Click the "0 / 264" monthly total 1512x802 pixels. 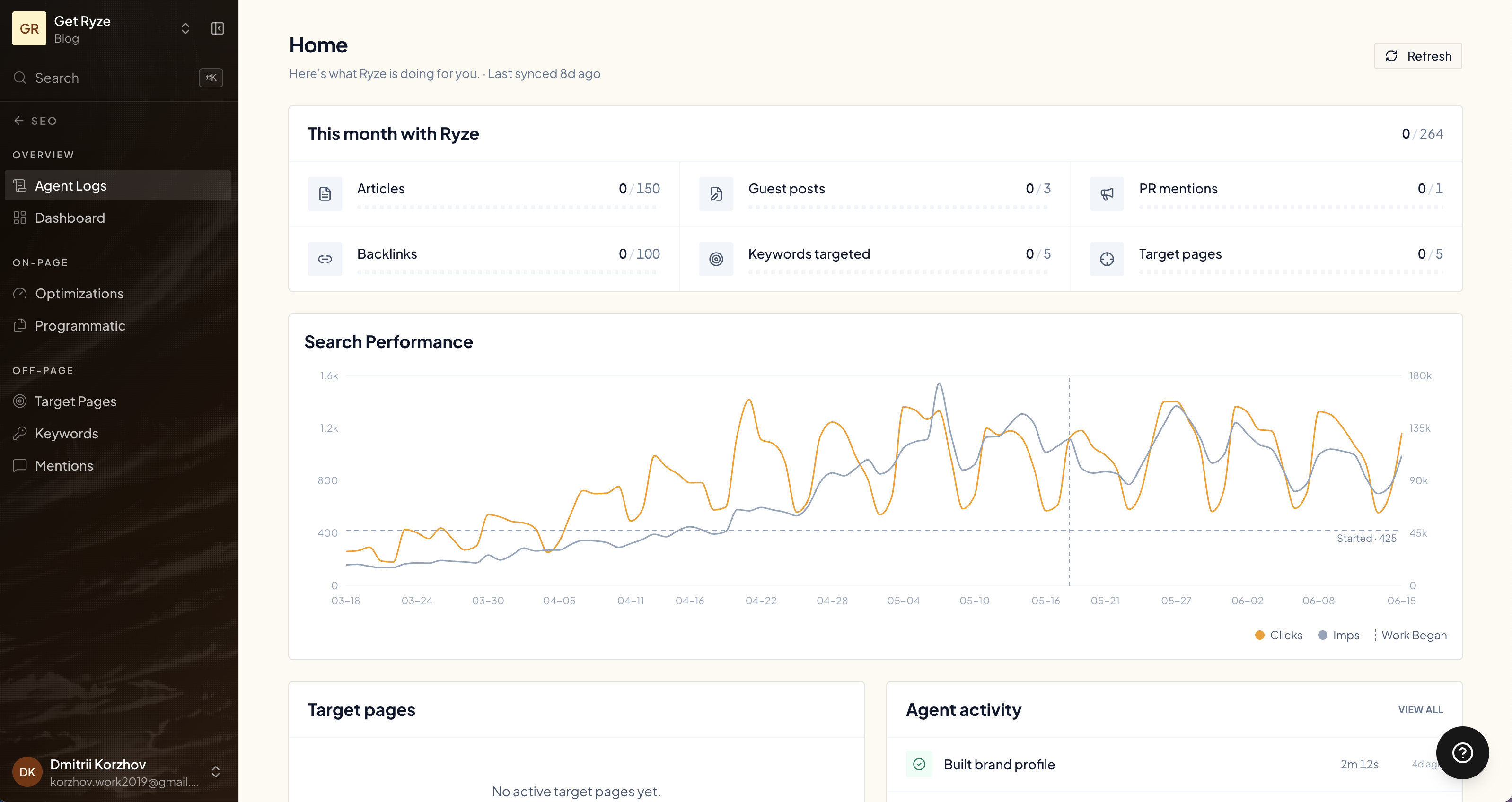[1422, 134]
